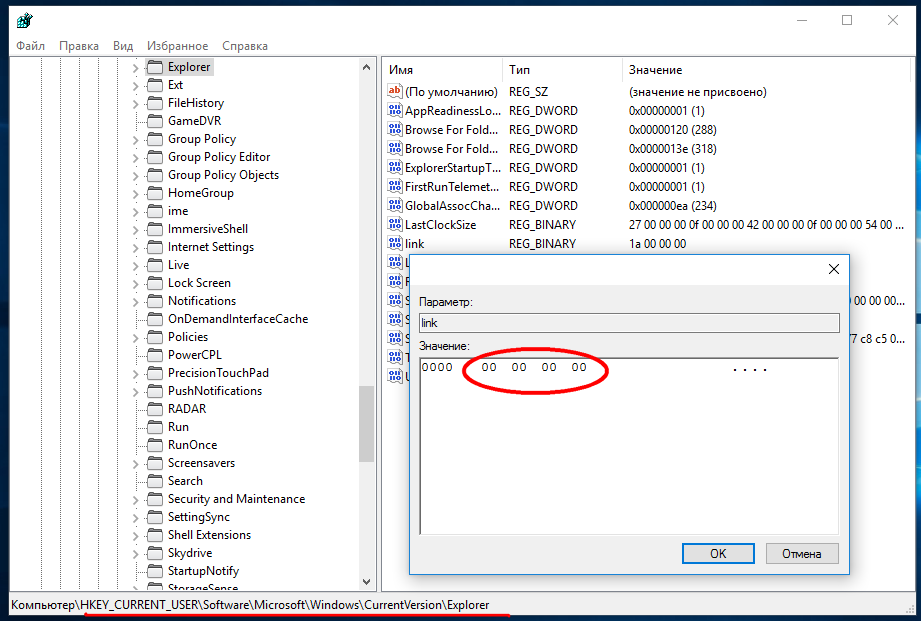The height and width of the screenshot is (621, 921).
Task: Click the StartupNotify folder icon
Action: pyautogui.click(x=155, y=571)
